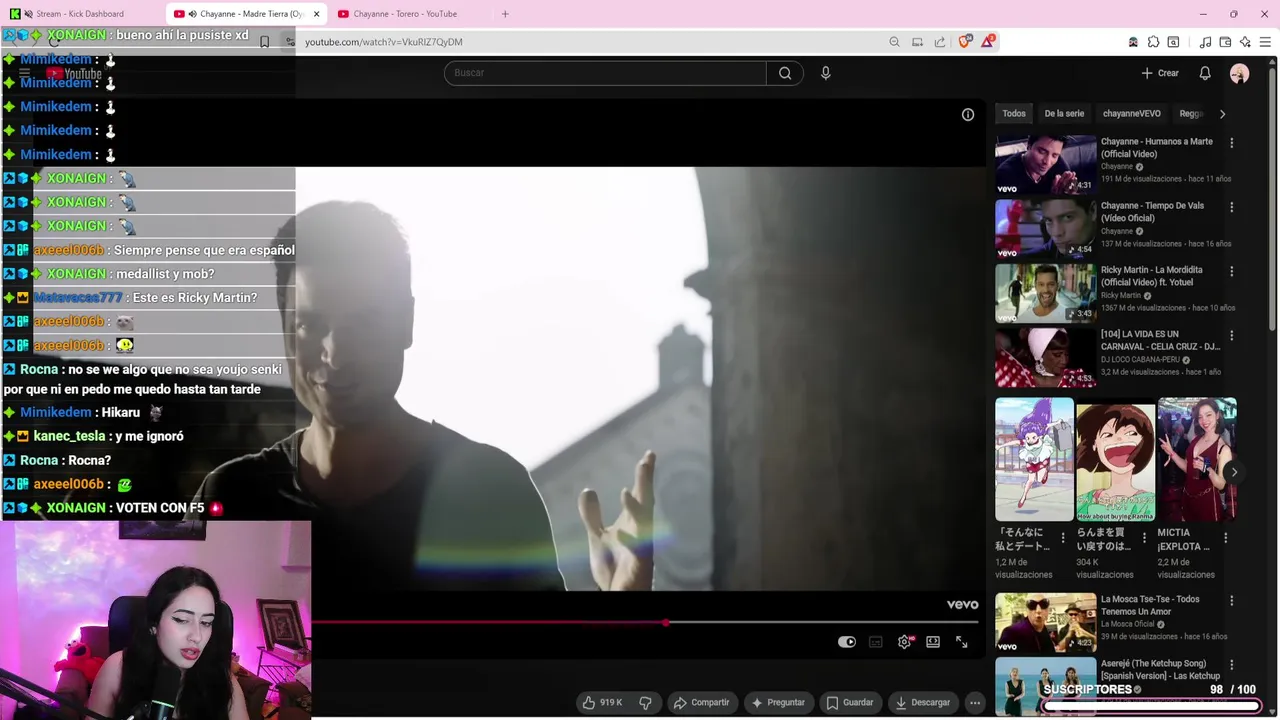Click the colorful avatar extension icon in toolbar
1280x720 pixels.
(1133, 42)
